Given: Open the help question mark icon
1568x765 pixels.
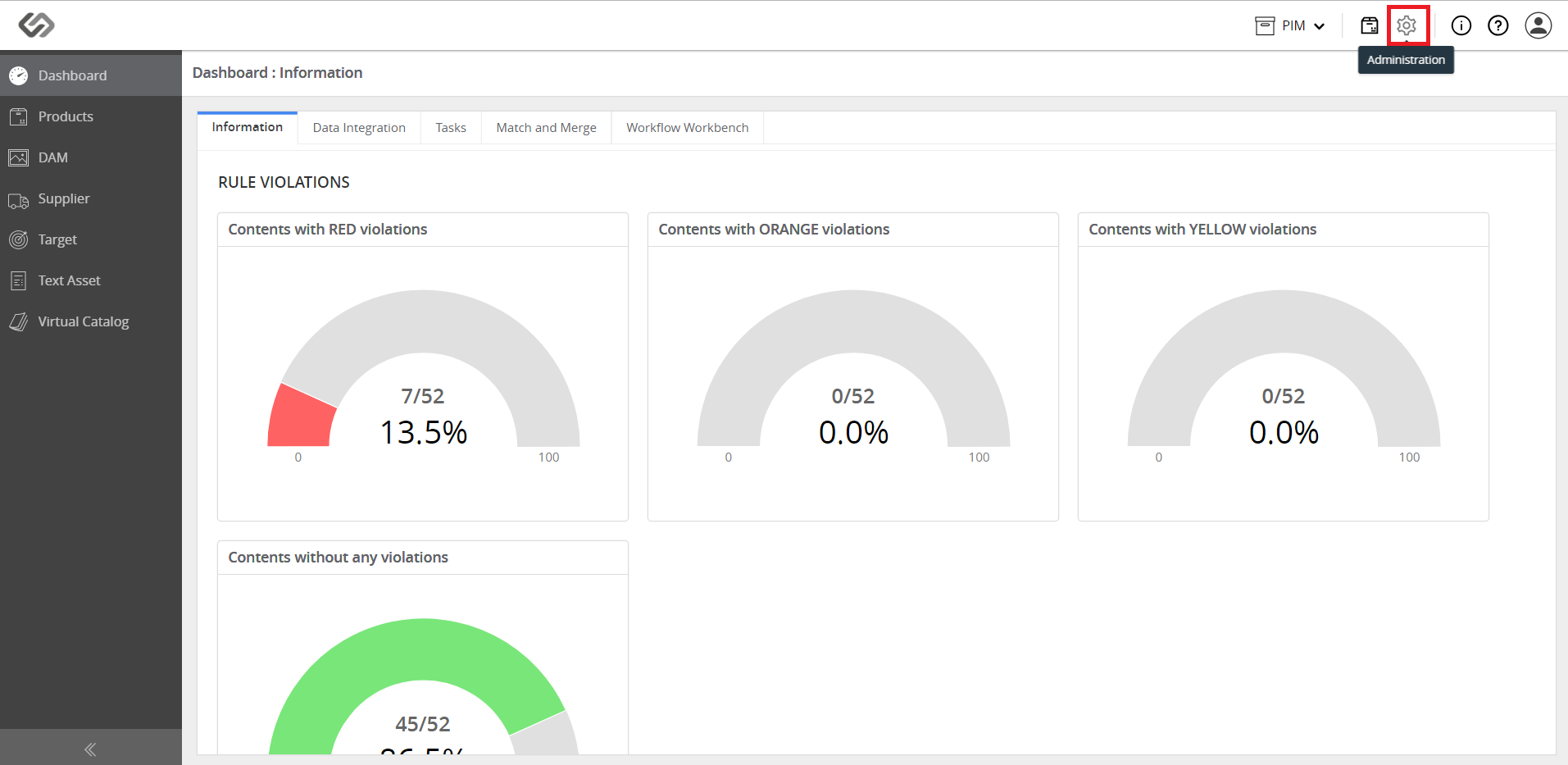Looking at the screenshot, I should click(x=1499, y=25).
